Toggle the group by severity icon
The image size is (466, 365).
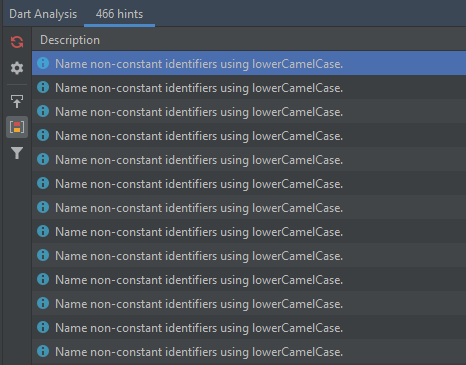point(17,127)
